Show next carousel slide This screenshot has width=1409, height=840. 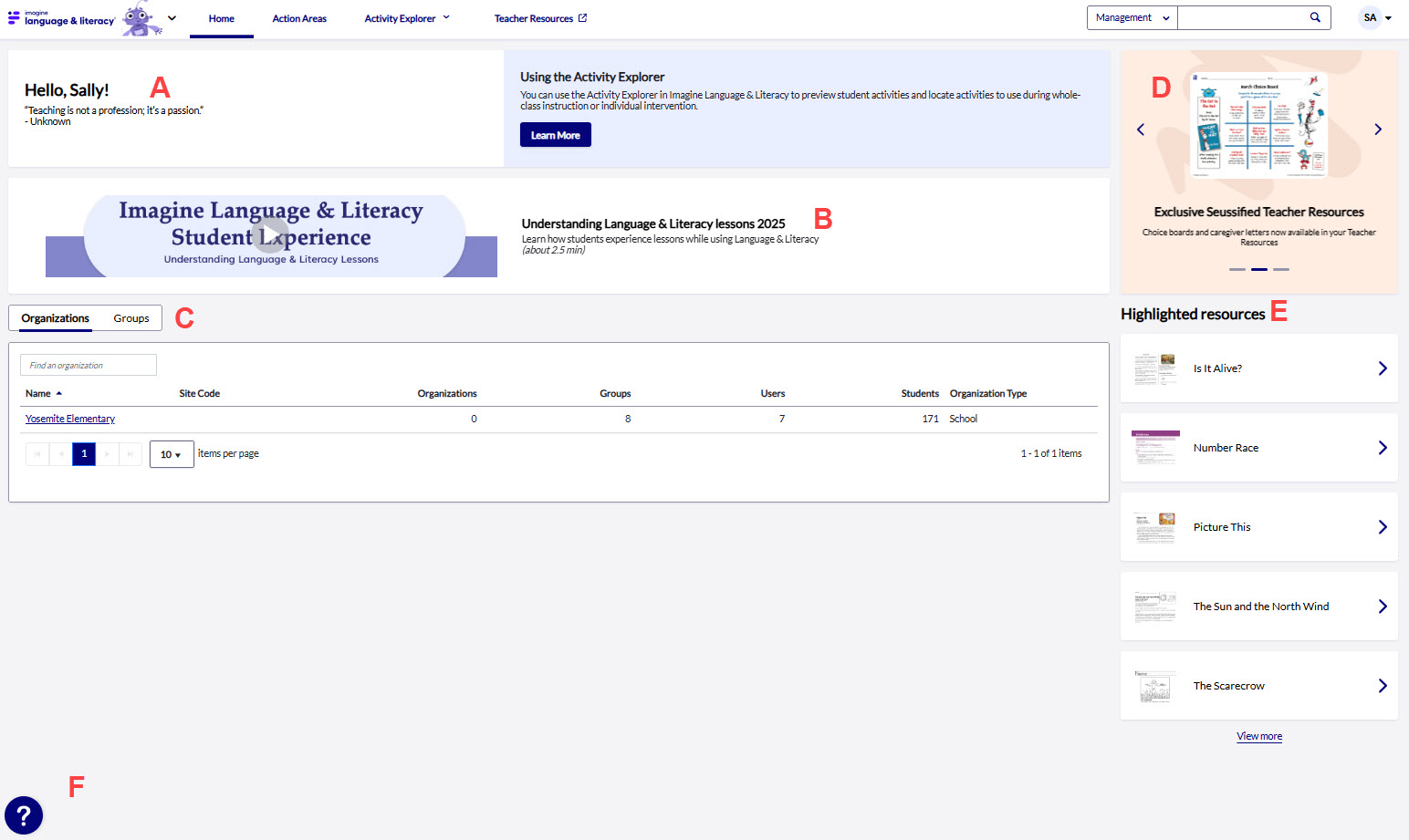(1378, 130)
